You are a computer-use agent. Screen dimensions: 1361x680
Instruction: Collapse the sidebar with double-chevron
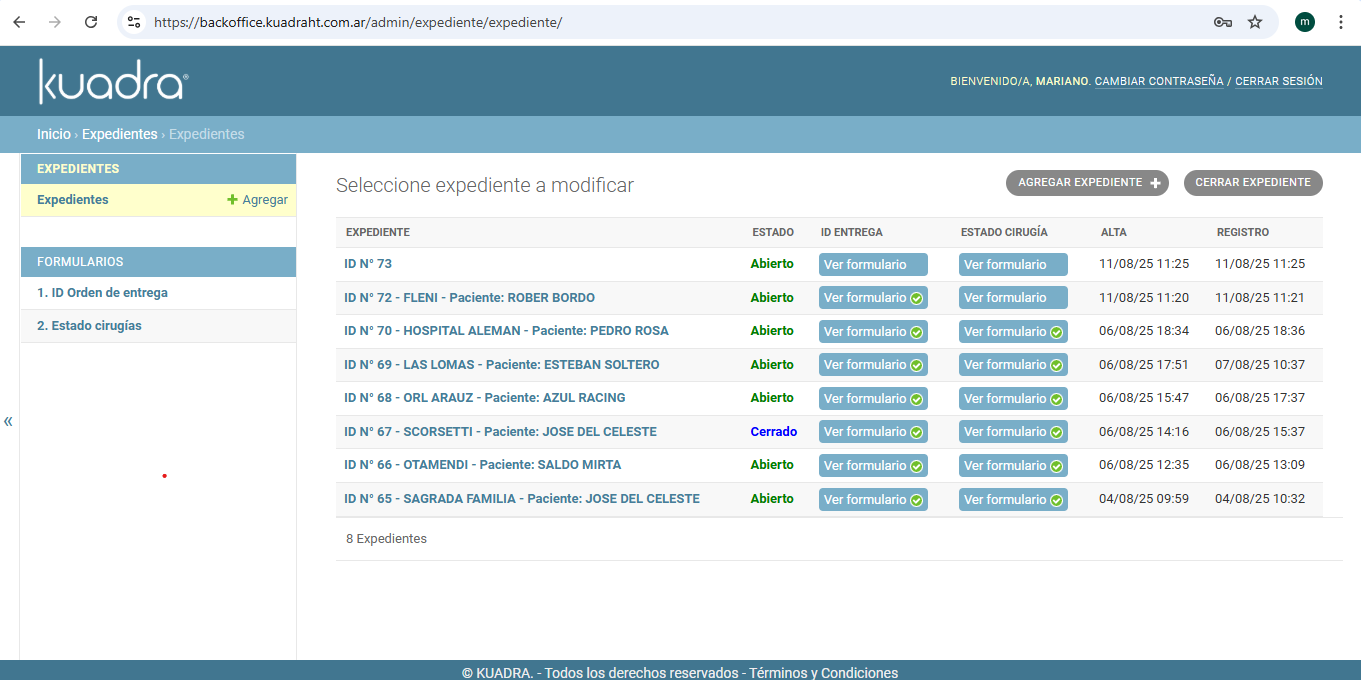coord(8,421)
